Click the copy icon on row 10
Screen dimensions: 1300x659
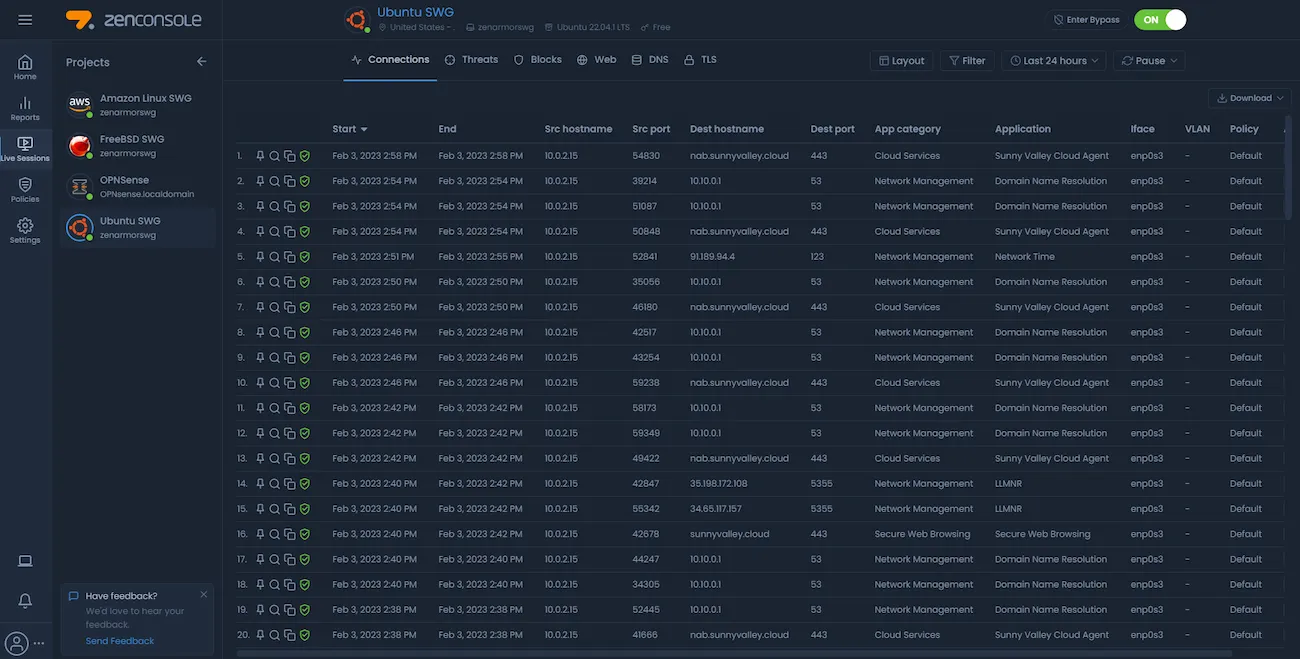[x=289, y=383]
